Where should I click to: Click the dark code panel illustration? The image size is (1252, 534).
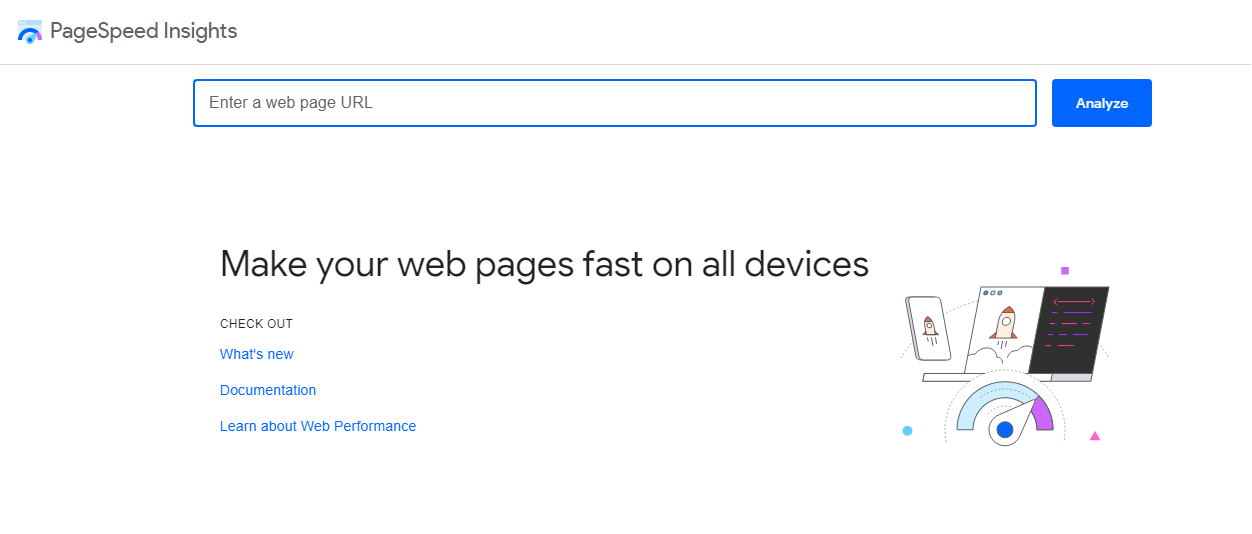[x=1073, y=328]
